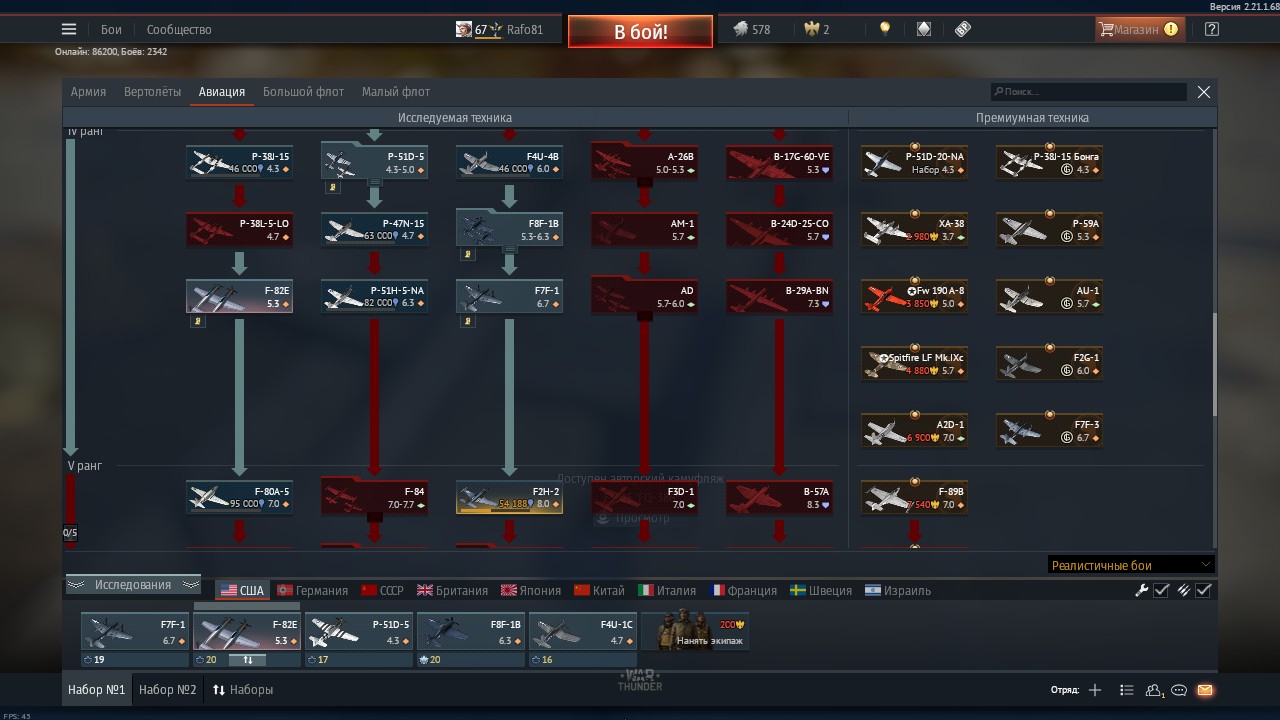Select F8F-1B in the crew slot bar
1280x720 pixels.
click(x=471, y=632)
